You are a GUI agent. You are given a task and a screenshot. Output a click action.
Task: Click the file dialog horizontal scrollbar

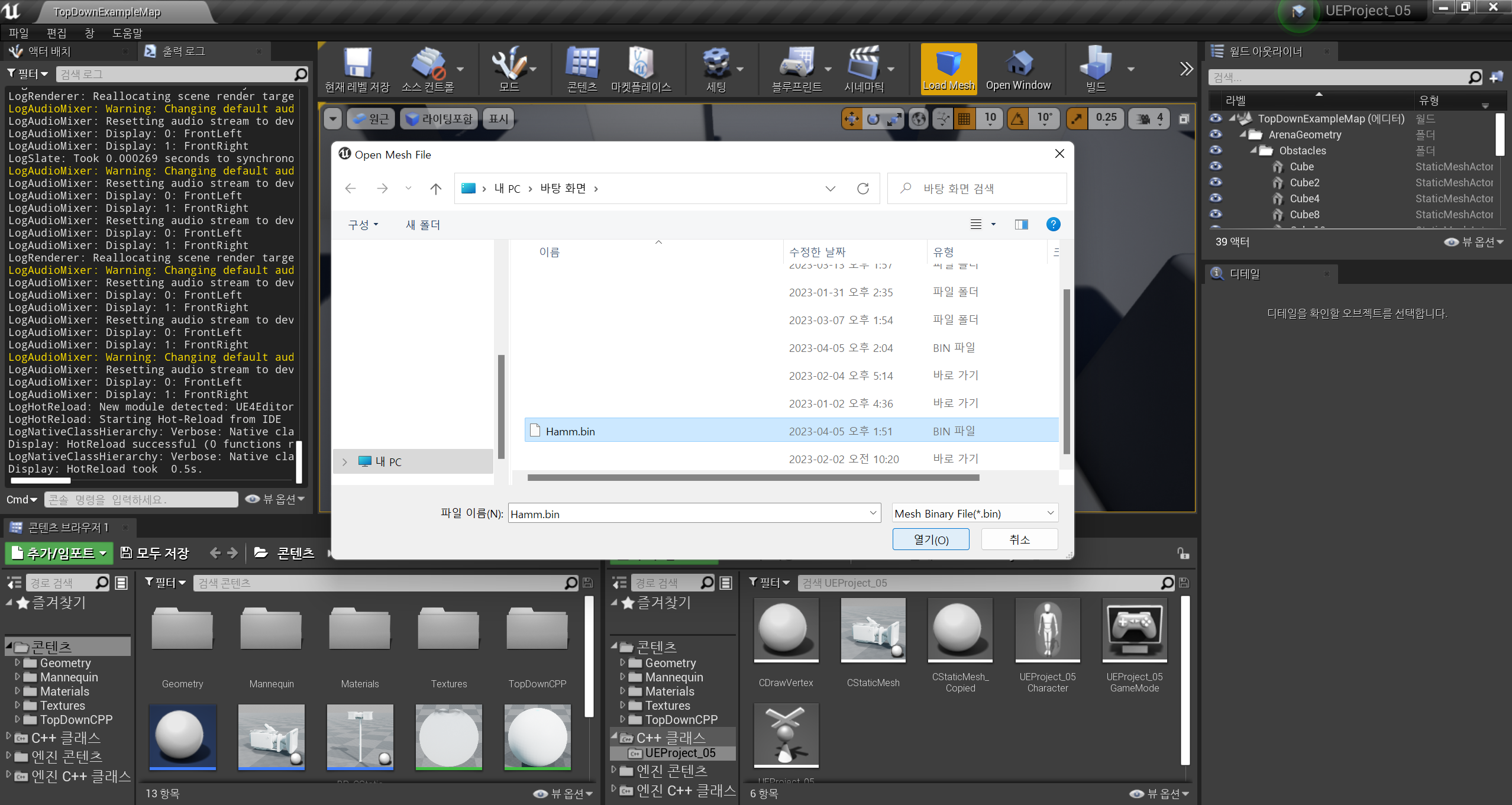[752, 478]
